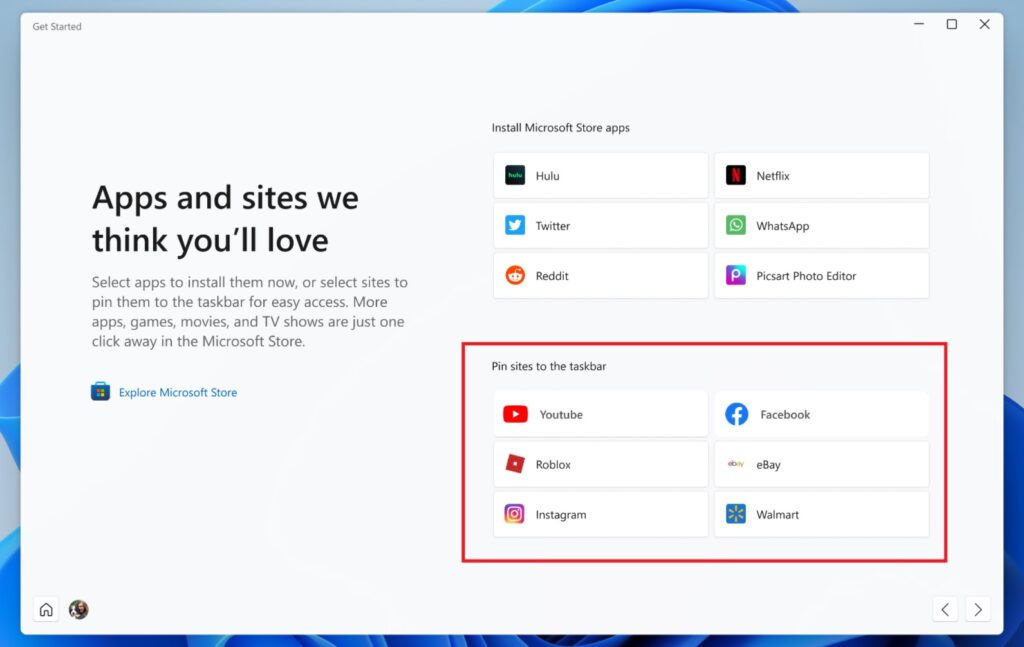Image resolution: width=1024 pixels, height=647 pixels.
Task: Click the Reddit alien icon
Action: click(x=515, y=276)
